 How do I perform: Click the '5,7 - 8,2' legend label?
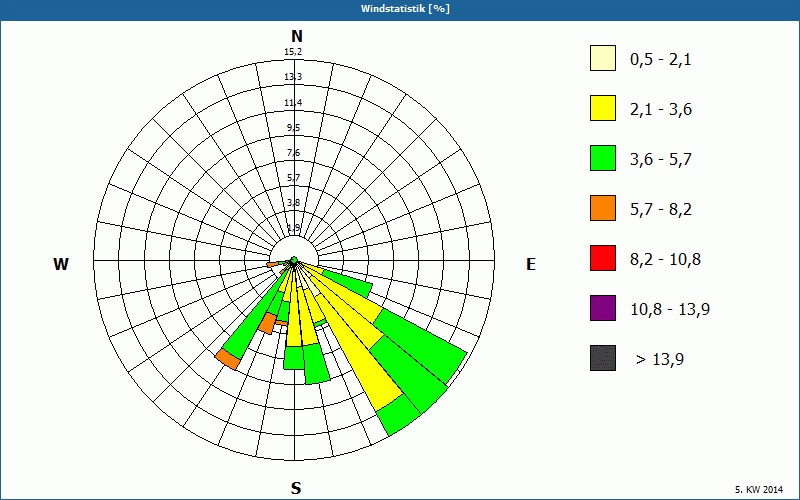tap(661, 210)
